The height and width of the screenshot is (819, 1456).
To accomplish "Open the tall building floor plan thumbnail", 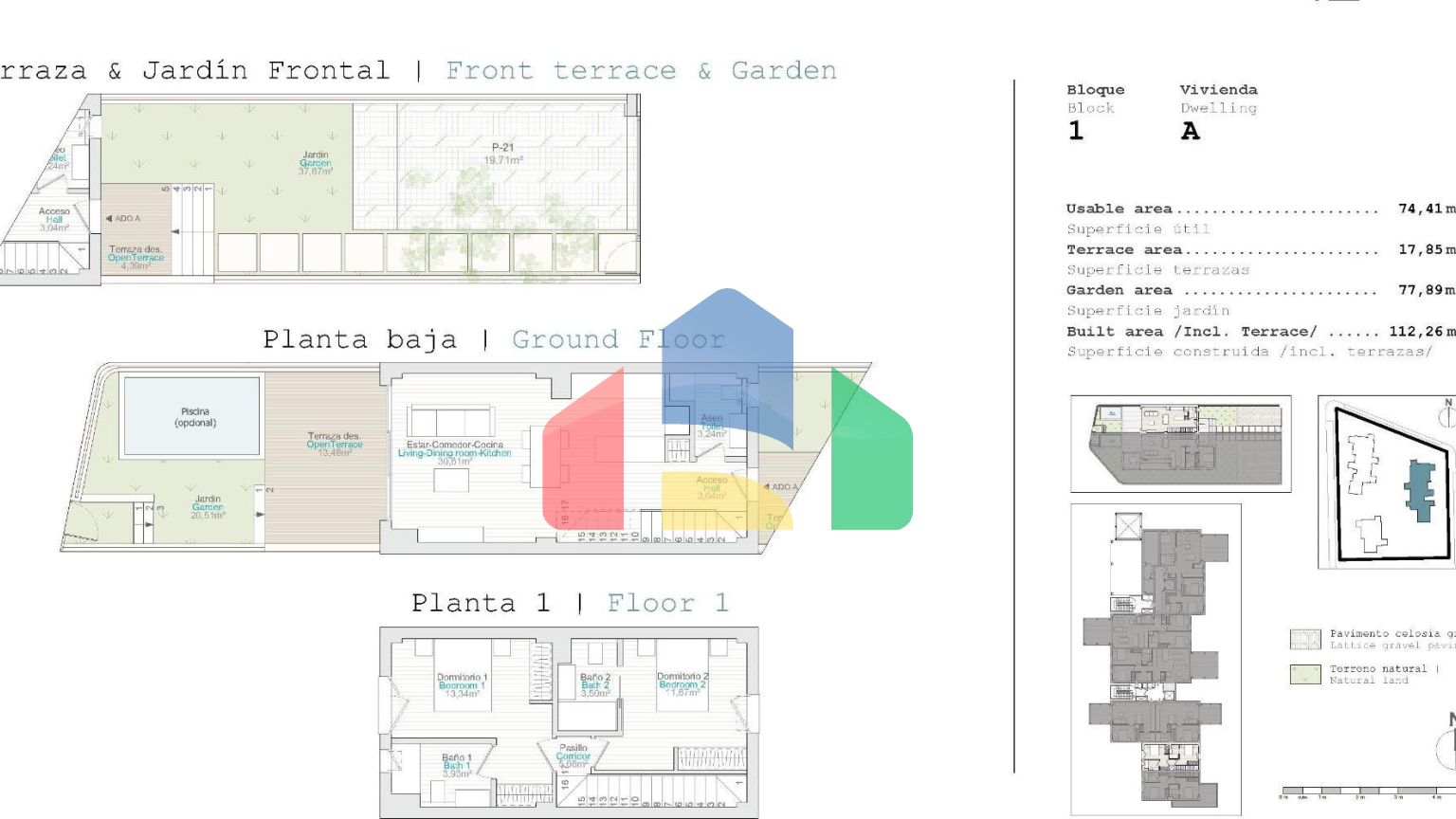I will pyautogui.click(x=1156, y=659).
